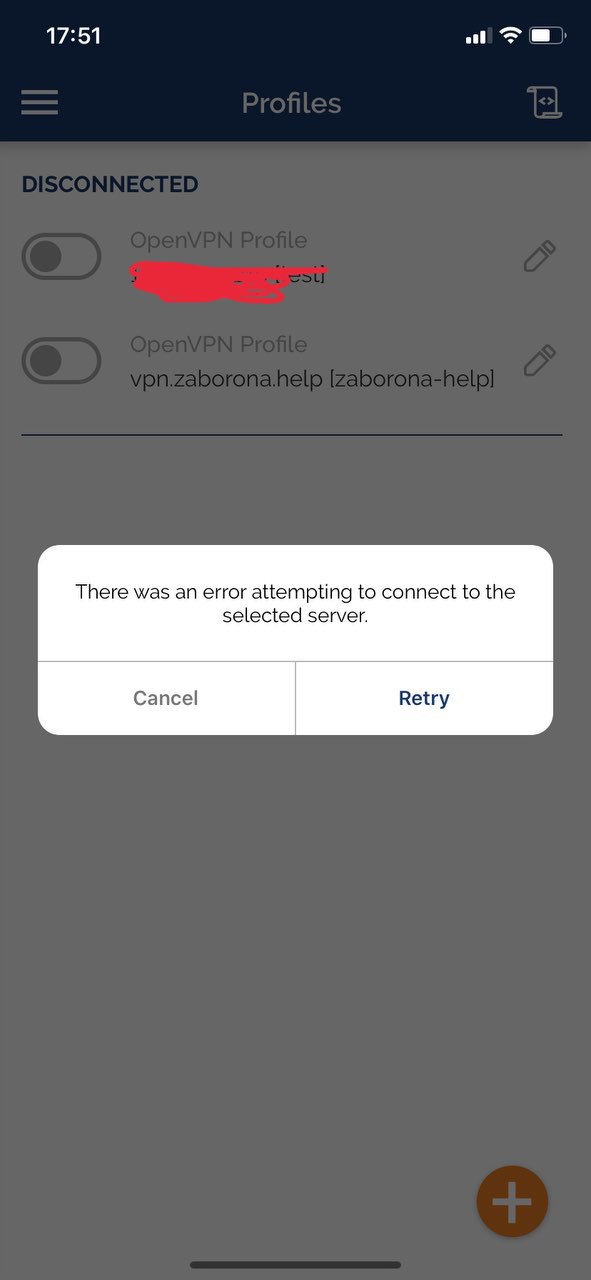Retry connecting to the server
This screenshot has width=591, height=1280.
[x=424, y=698]
